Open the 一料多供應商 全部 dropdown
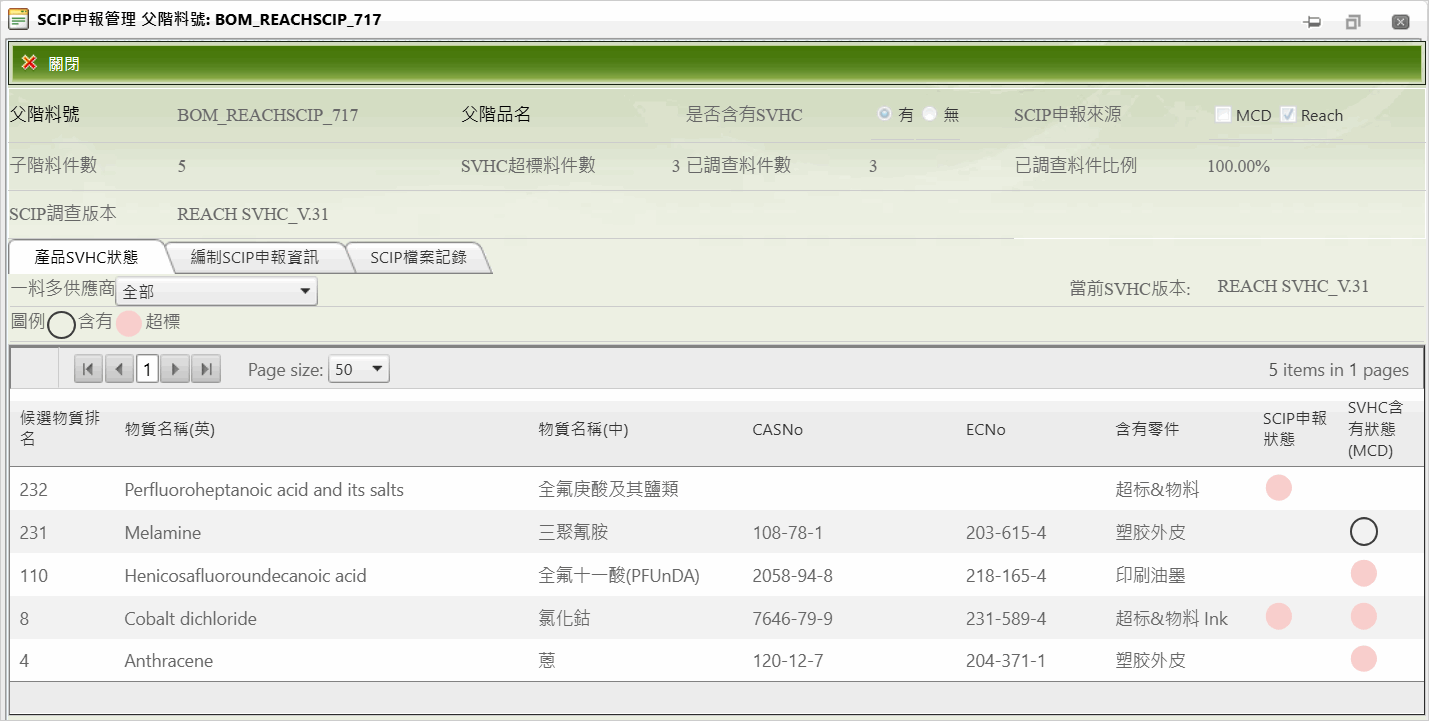 [x=217, y=292]
